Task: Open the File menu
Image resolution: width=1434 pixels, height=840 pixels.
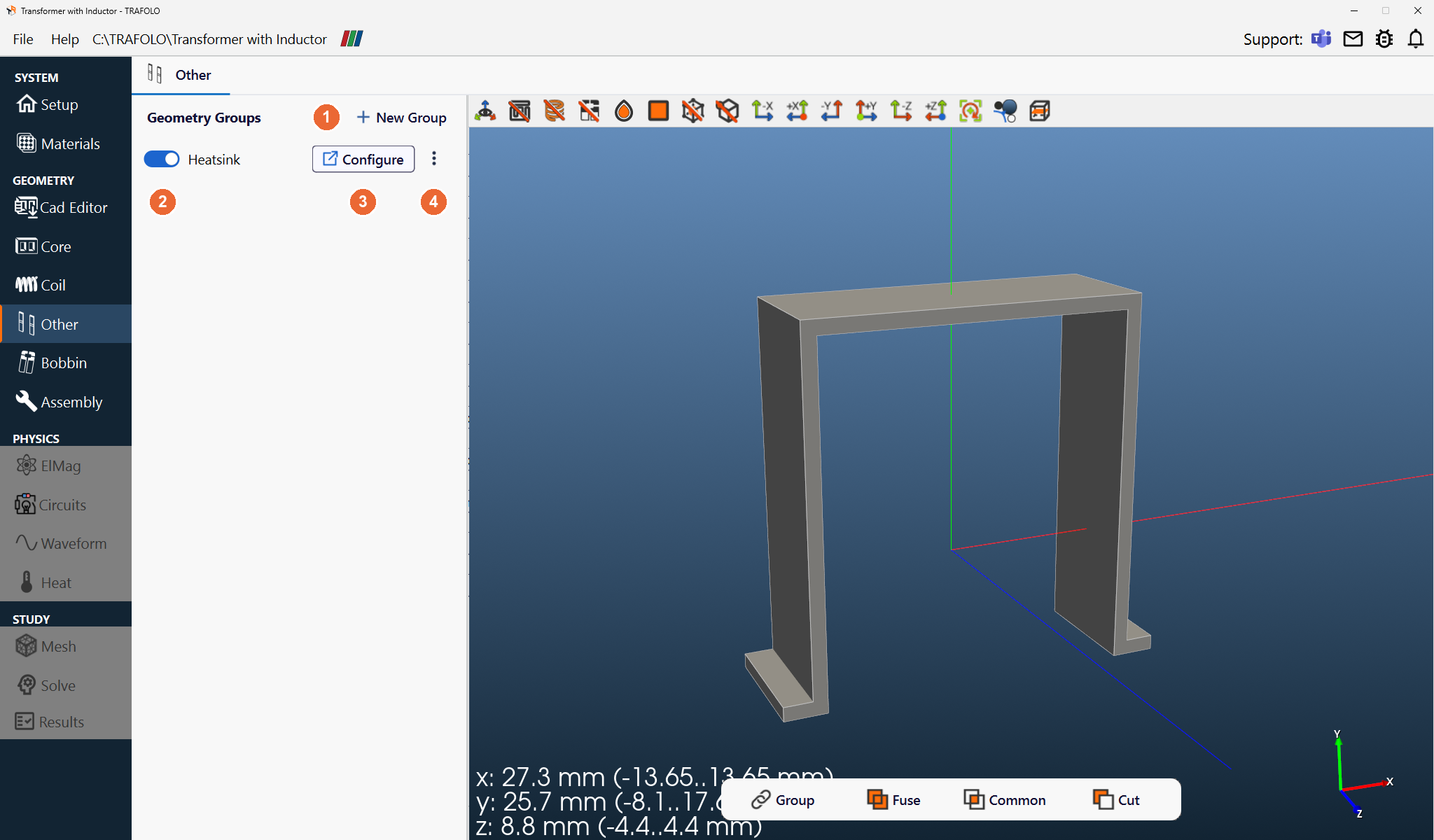Action: (23, 39)
